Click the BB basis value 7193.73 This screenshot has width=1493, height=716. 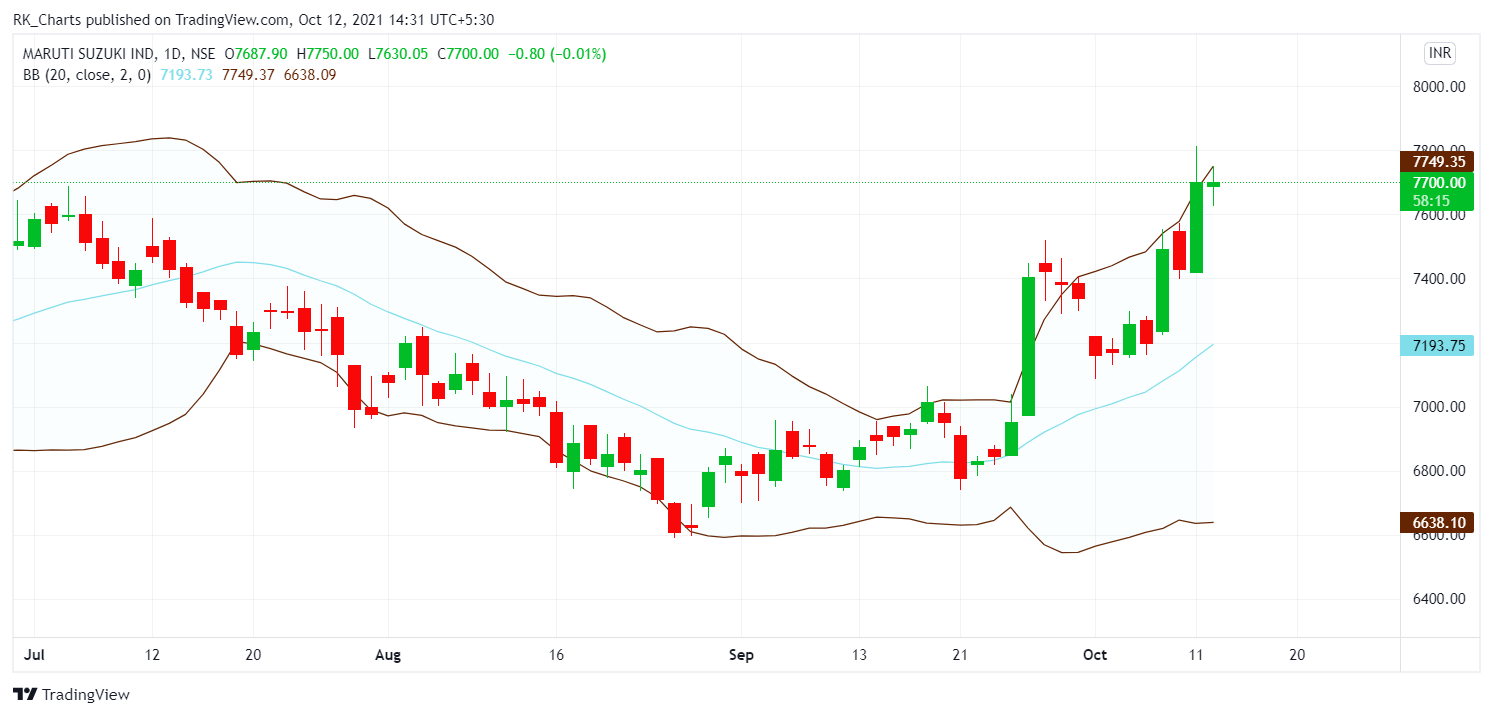pyautogui.click(x=186, y=75)
